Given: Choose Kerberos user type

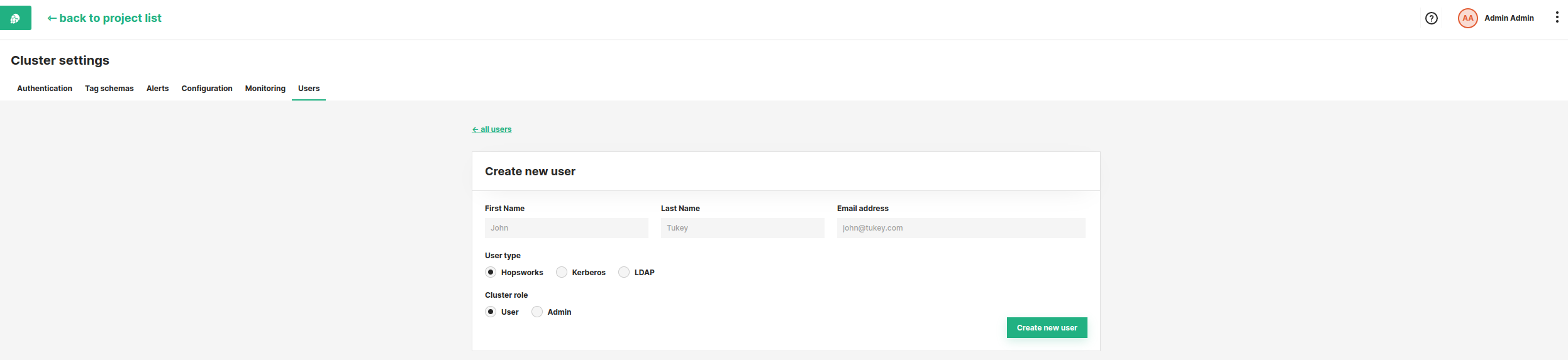Looking at the screenshot, I should [562, 272].
